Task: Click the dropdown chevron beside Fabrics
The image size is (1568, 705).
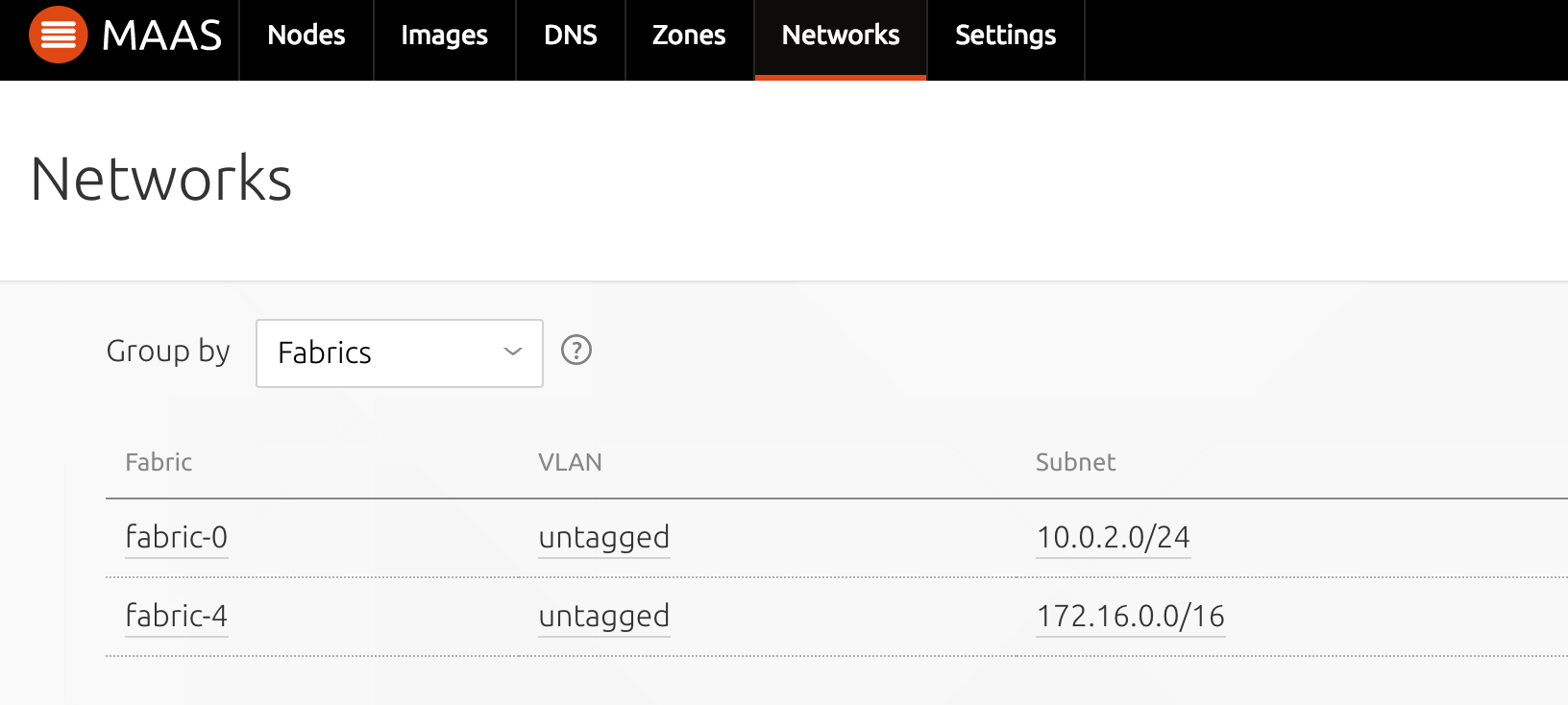Action: tap(512, 352)
